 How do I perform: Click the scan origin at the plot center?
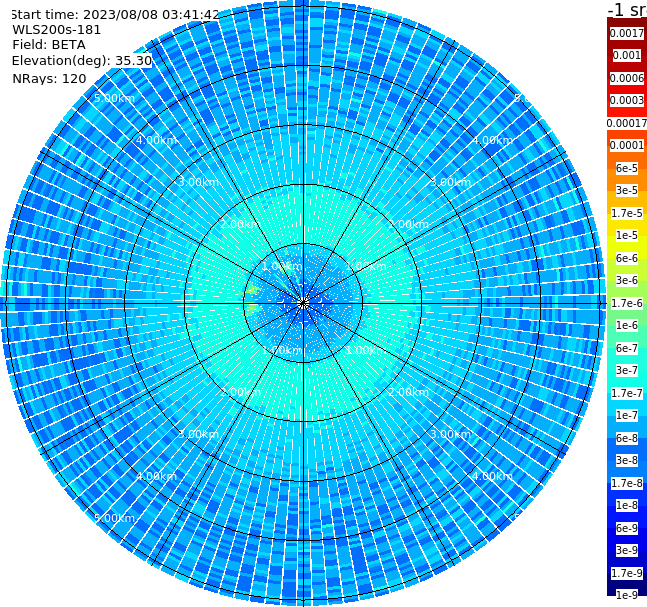pyautogui.click(x=303, y=303)
